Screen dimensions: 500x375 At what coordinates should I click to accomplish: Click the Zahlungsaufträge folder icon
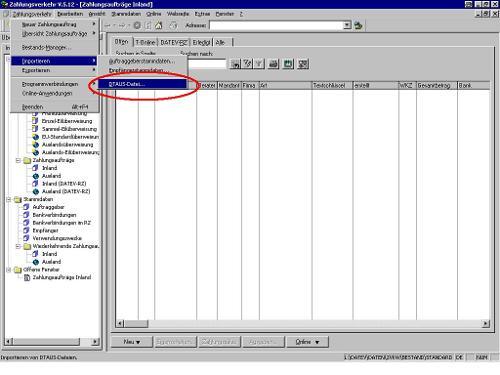(x=27, y=161)
